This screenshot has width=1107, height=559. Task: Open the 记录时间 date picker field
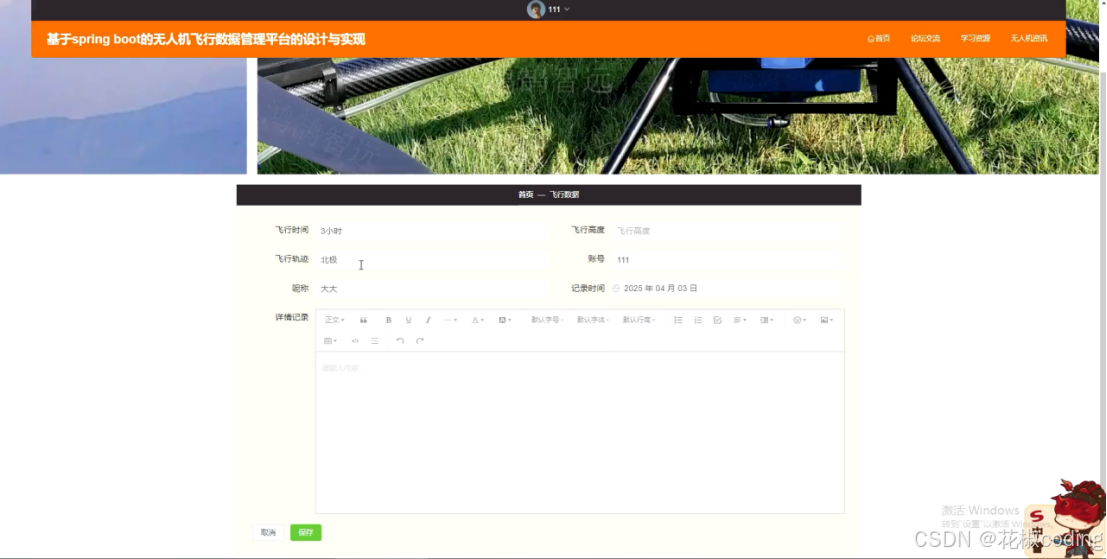click(728, 289)
